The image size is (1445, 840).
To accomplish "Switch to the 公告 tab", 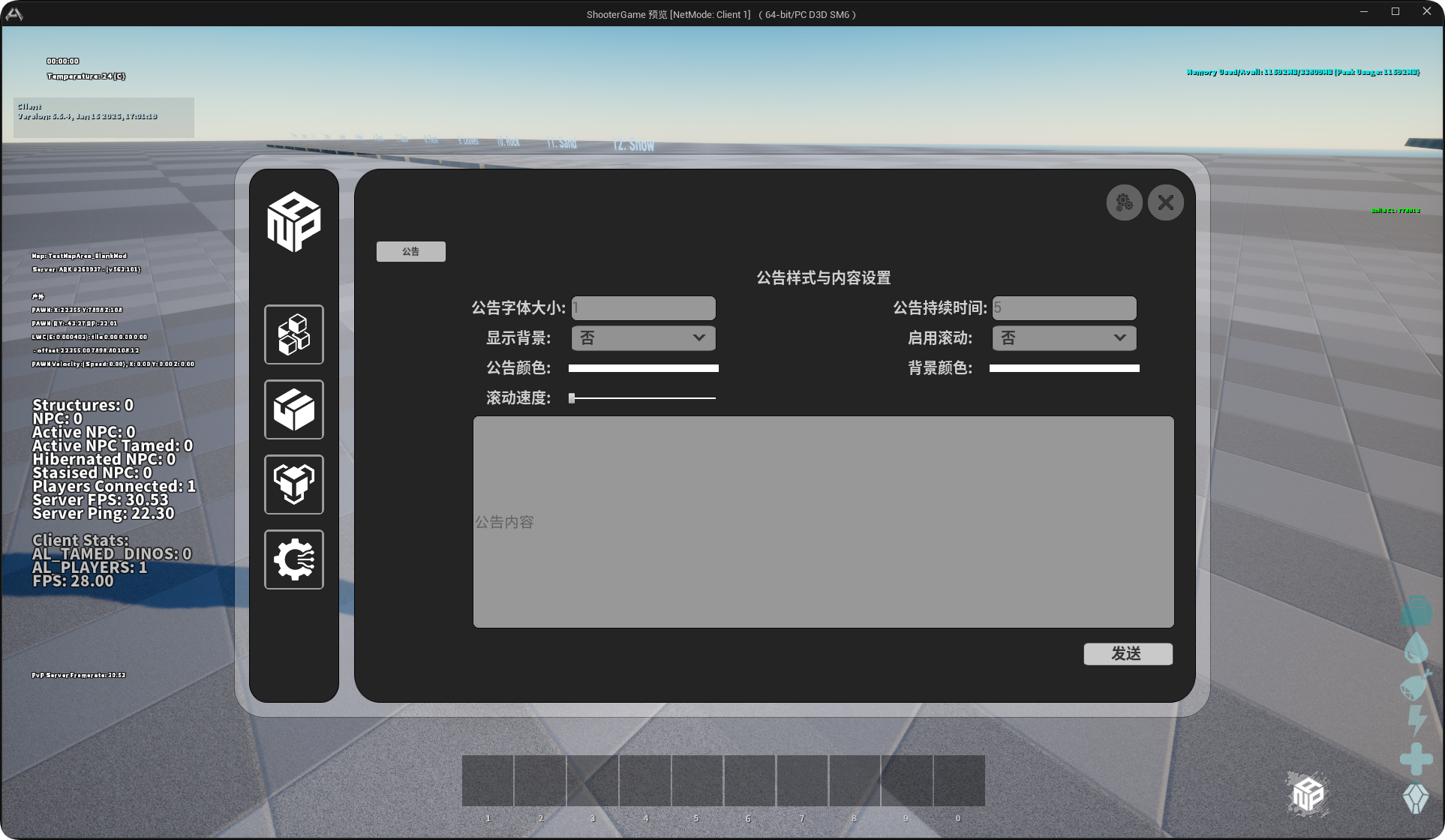I will click(x=410, y=251).
